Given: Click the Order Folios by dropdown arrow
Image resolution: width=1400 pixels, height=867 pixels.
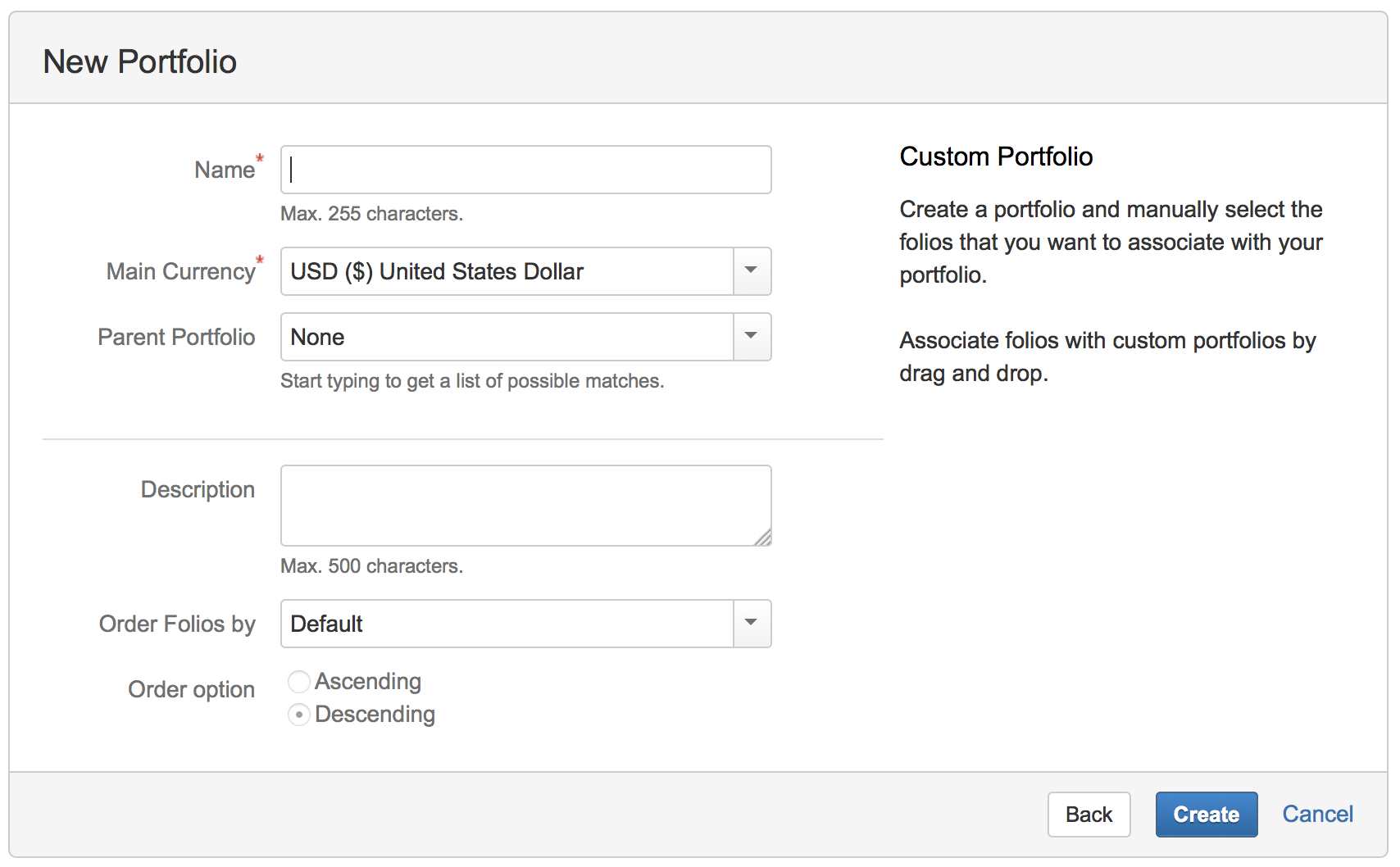Looking at the screenshot, I should (x=751, y=624).
